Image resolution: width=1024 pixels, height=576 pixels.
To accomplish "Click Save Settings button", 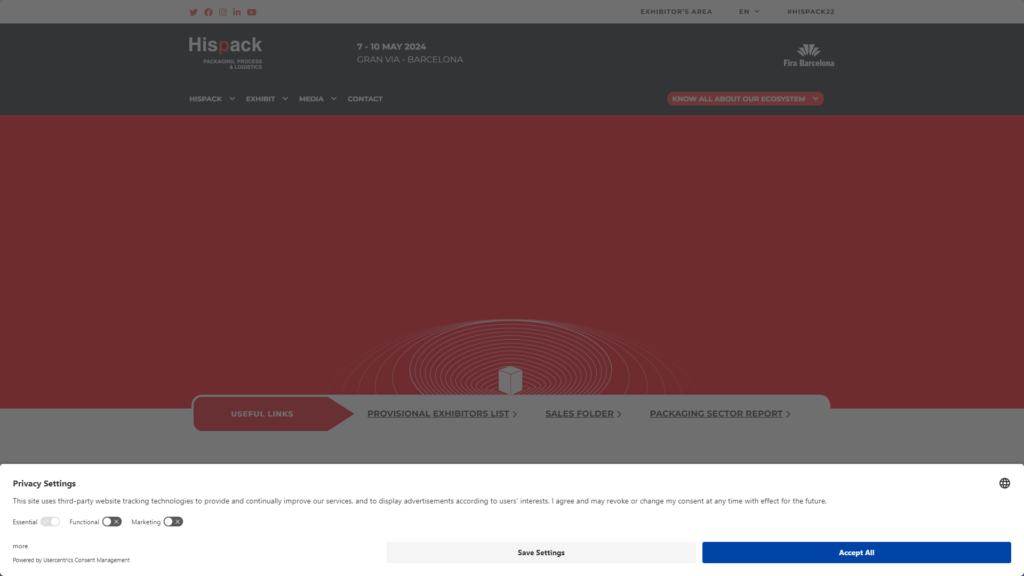I will 541,552.
